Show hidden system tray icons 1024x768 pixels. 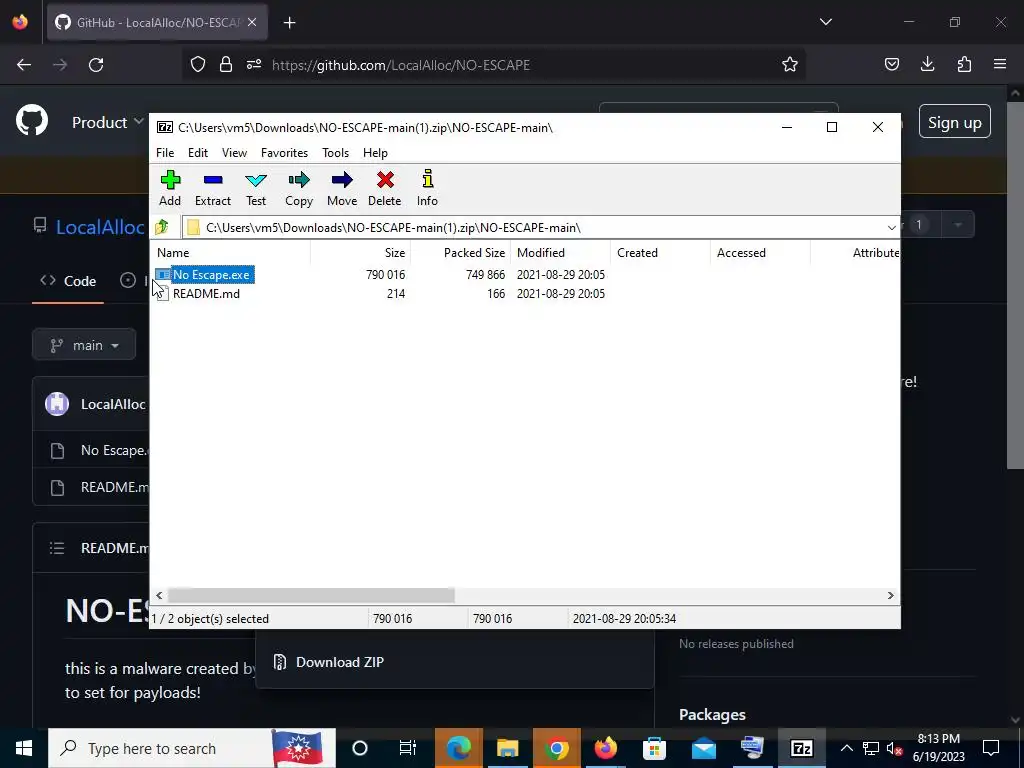click(846, 748)
